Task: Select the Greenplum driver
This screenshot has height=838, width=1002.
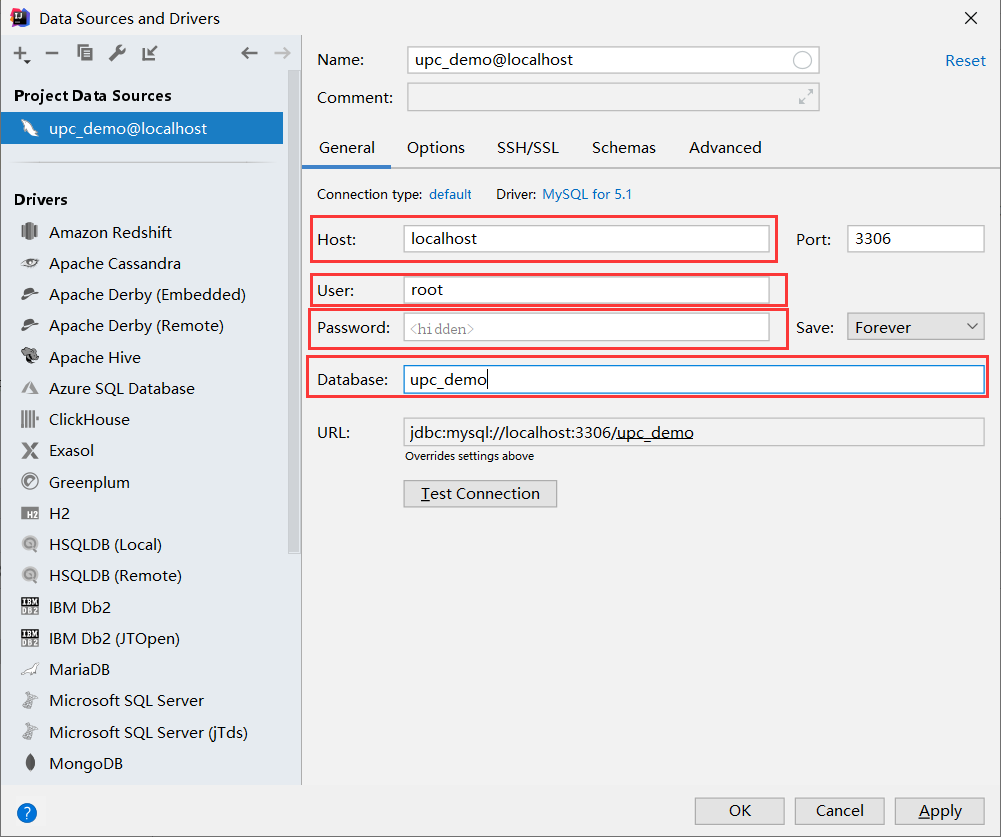Action: tap(89, 483)
